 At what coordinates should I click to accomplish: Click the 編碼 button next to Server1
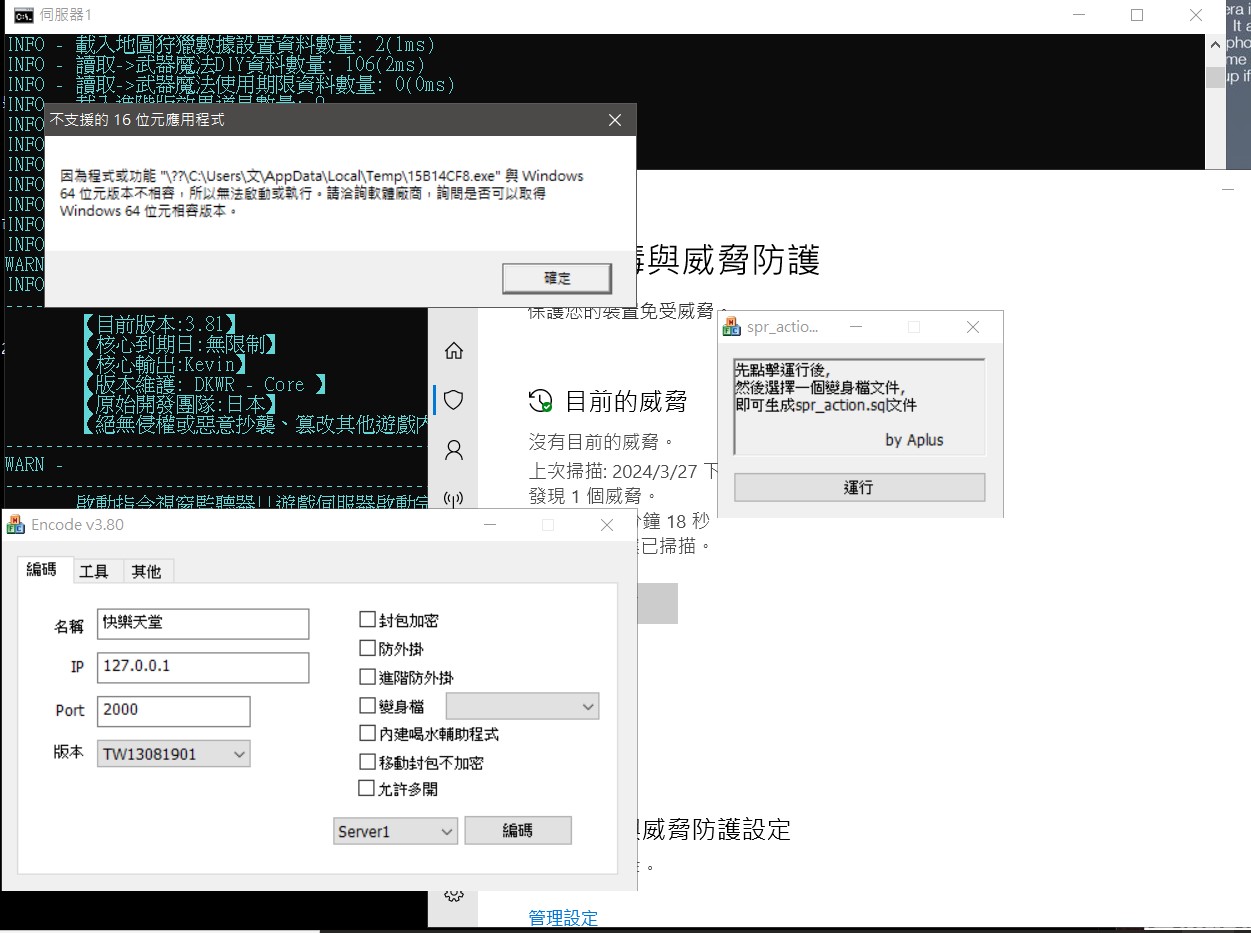coord(518,831)
